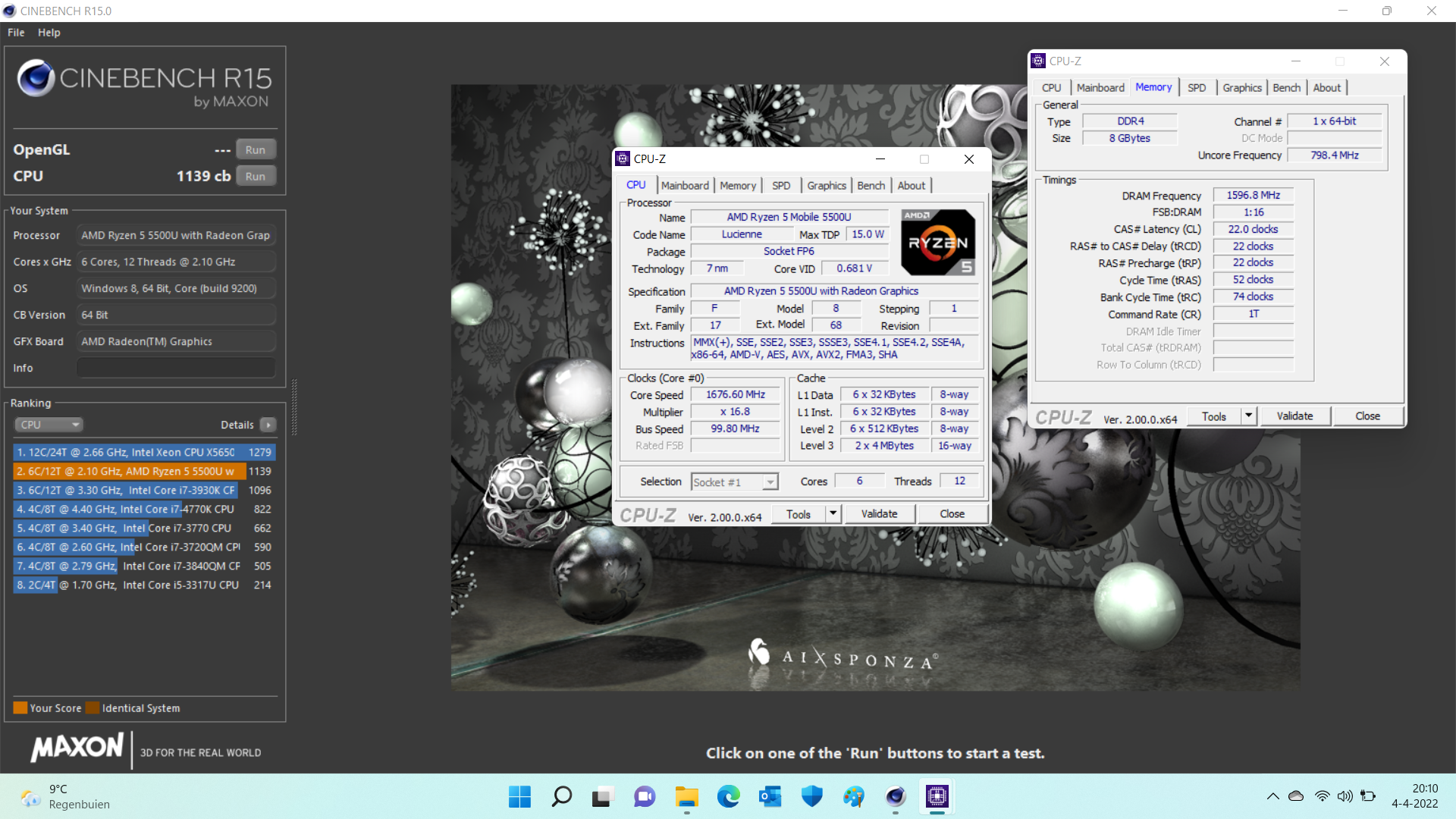This screenshot has height=819, width=1456.
Task: Open the Windows Start menu
Action: pyautogui.click(x=519, y=797)
